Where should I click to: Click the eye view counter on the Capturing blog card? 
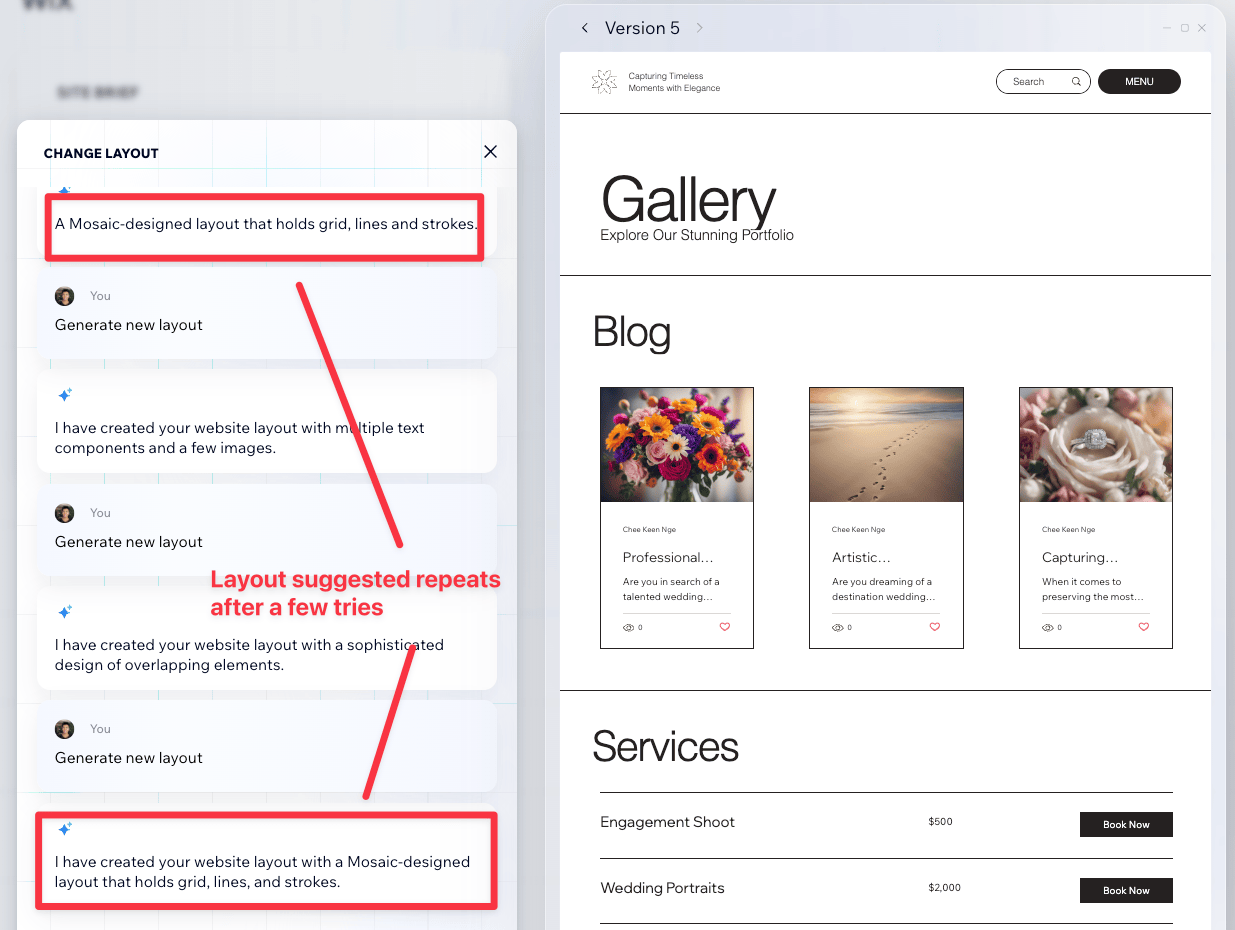(1049, 627)
